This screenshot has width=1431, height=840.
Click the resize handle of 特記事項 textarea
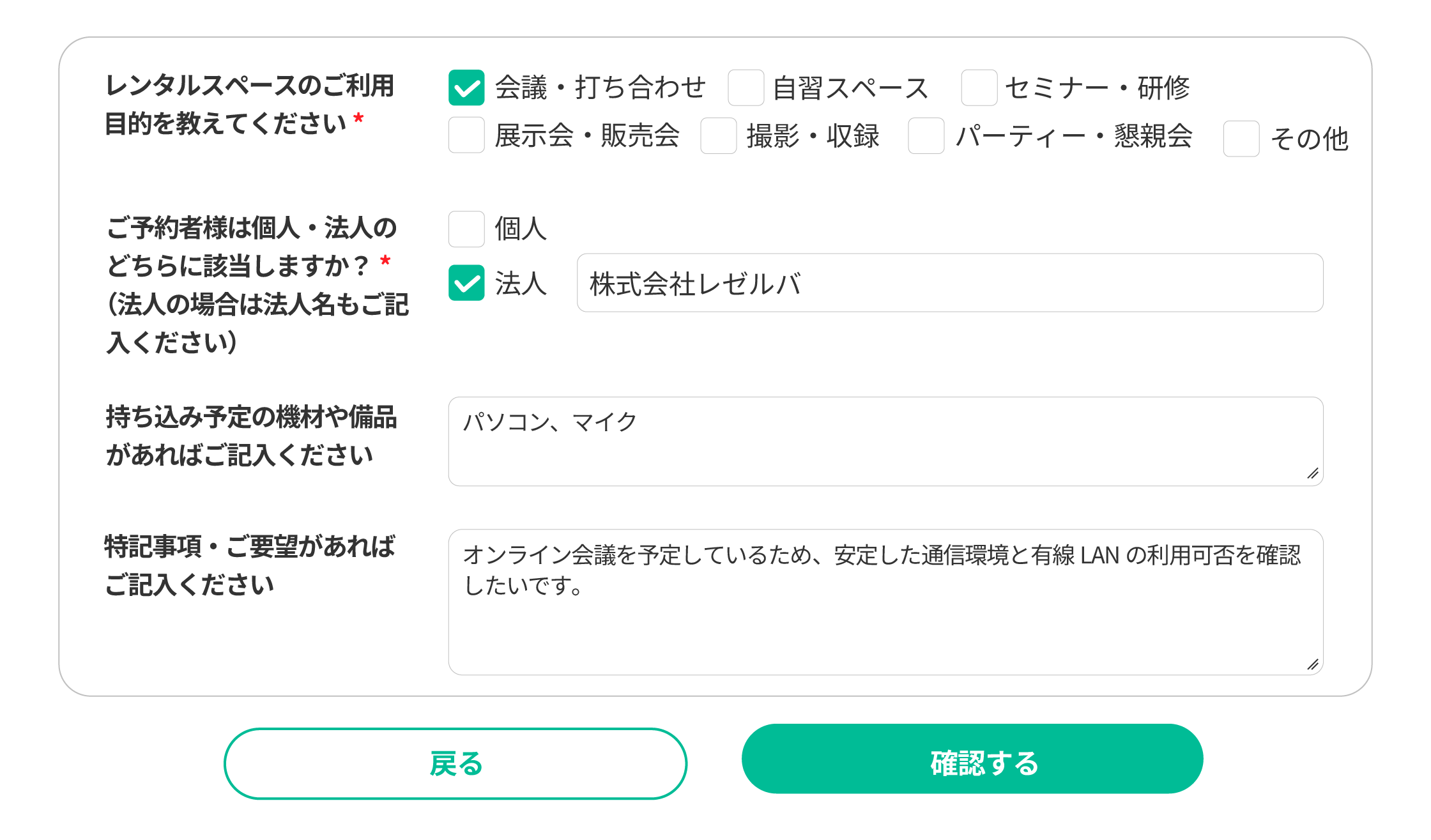pyautogui.click(x=1313, y=664)
